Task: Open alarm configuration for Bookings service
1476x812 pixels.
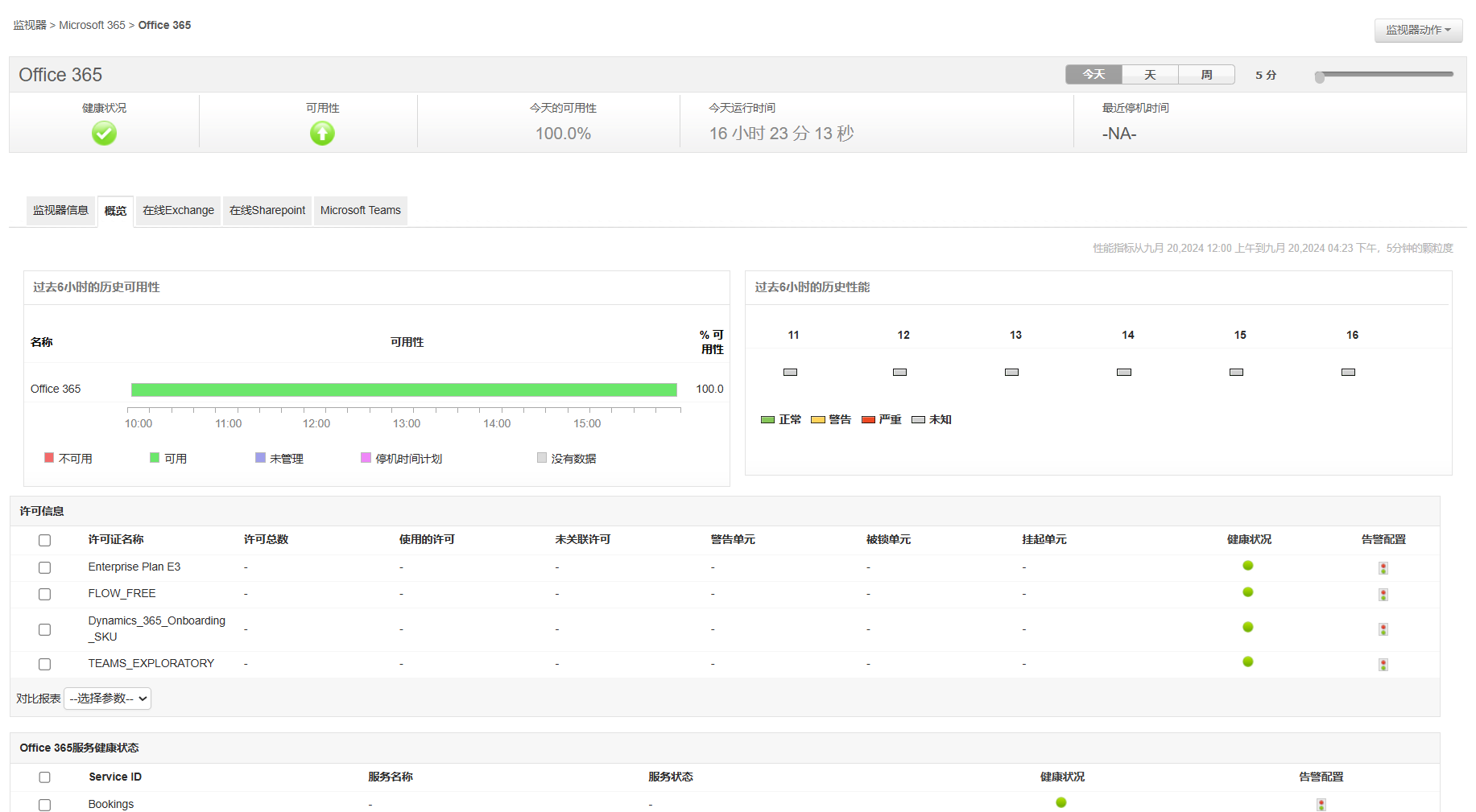Action: 1321,805
